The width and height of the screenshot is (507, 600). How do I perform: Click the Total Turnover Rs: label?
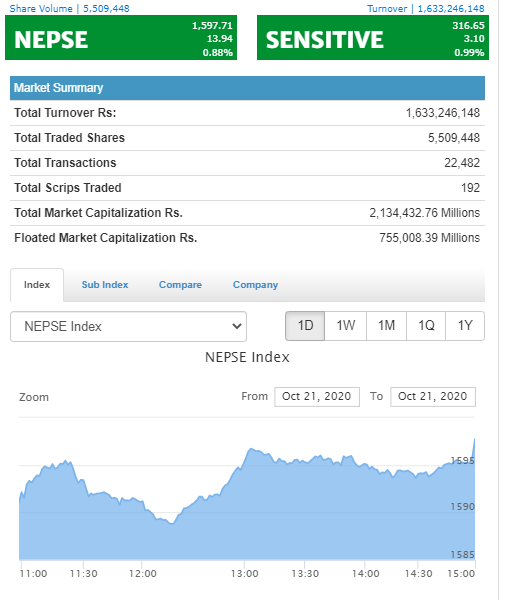coord(65,113)
